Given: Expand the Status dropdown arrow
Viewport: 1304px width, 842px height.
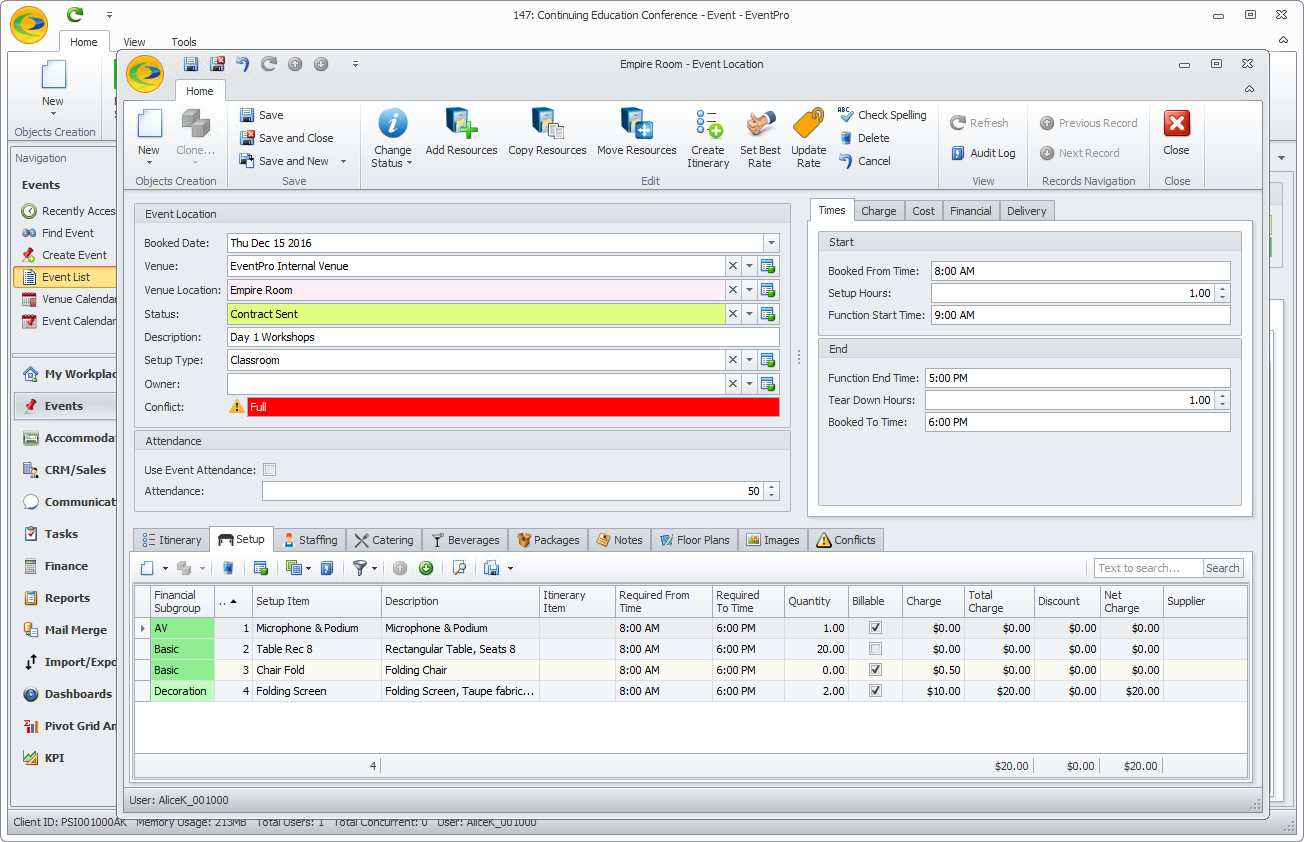Looking at the screenshot, I should pyautogui.click(x=749, y=314).
